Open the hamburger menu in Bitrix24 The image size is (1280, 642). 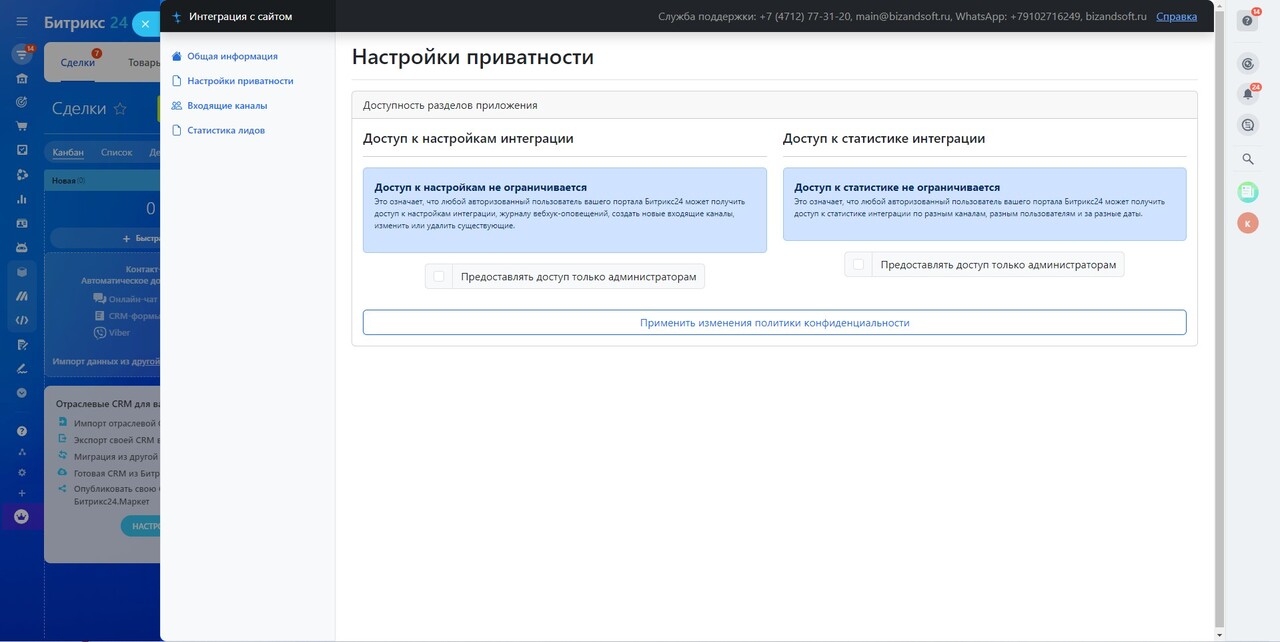tap(21, 21)
